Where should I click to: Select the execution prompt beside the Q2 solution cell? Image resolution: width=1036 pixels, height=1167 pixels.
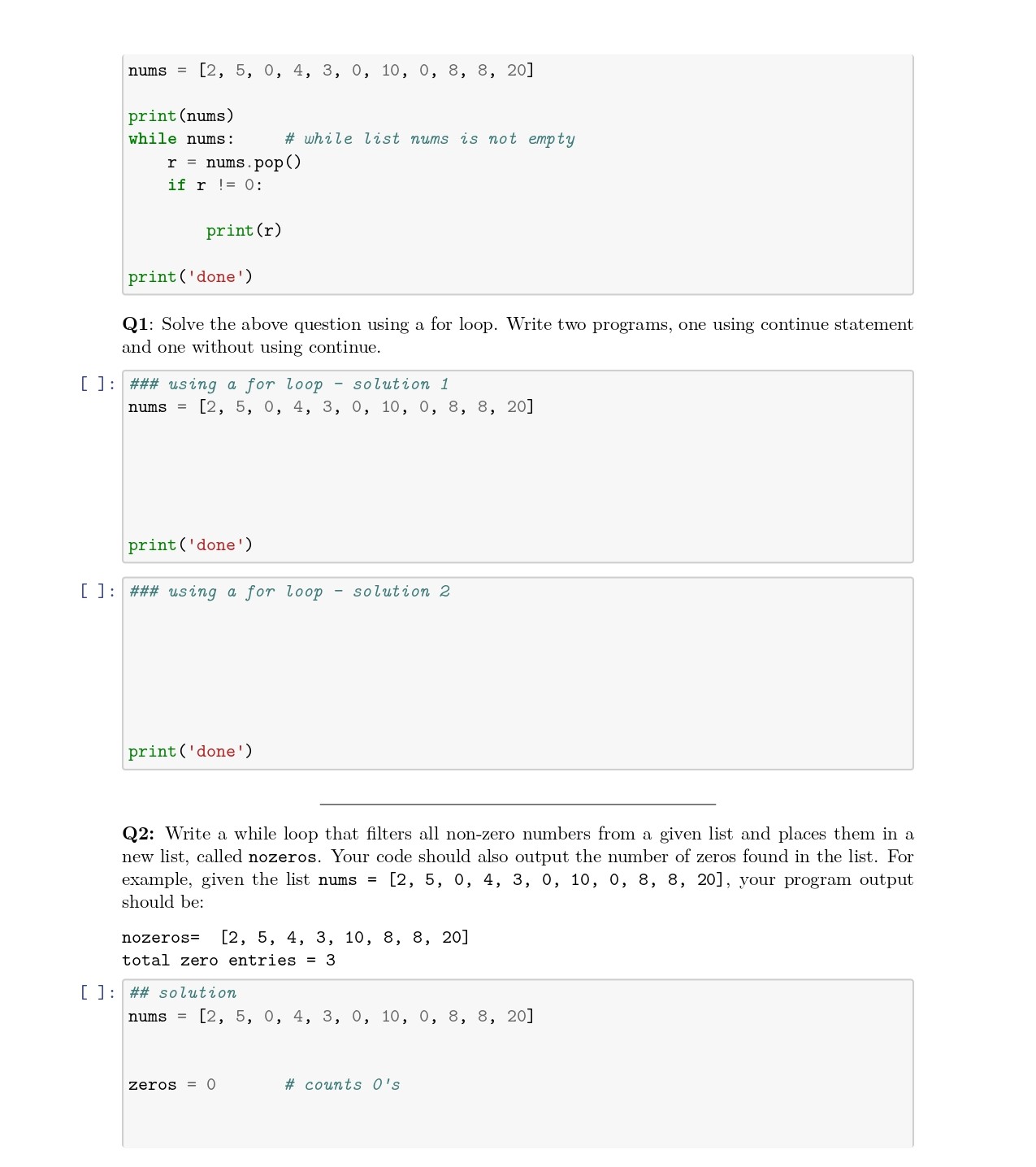pos(98,992)
